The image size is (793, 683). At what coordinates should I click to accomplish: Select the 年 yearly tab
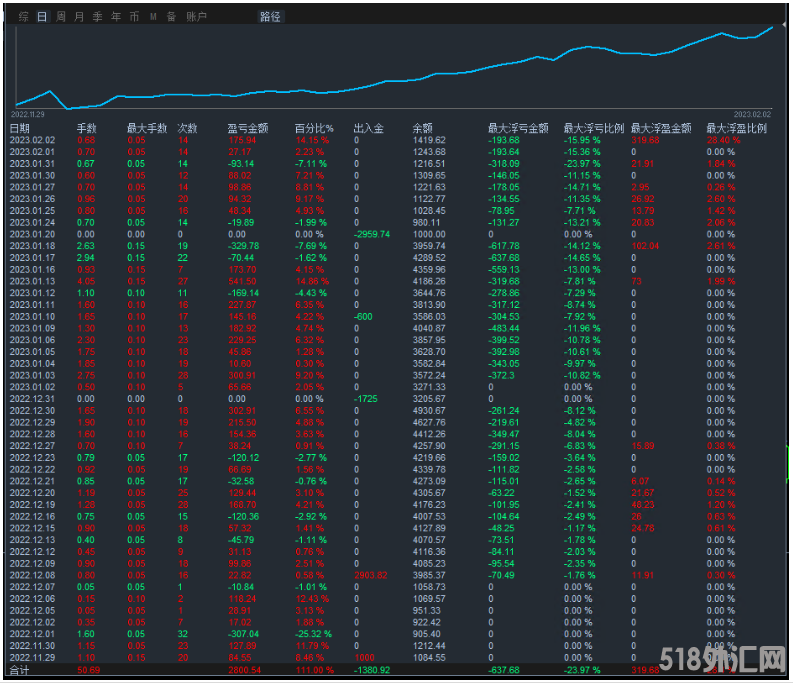coord(116,17)
